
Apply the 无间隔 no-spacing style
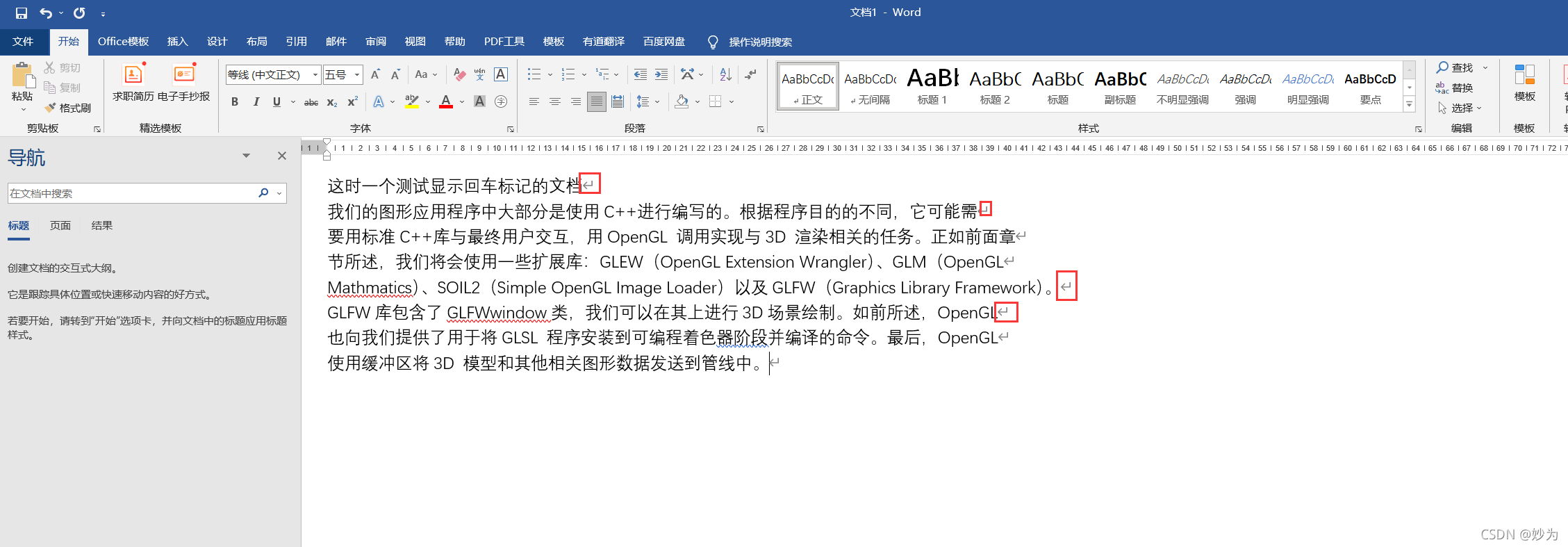tap(870, 85)
